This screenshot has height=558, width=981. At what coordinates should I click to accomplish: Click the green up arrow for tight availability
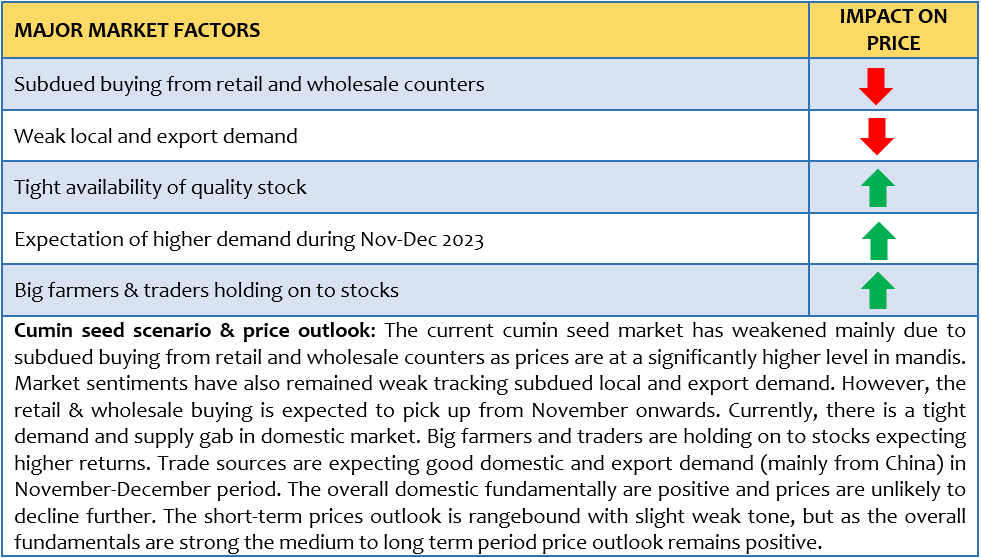pos(878,188)
